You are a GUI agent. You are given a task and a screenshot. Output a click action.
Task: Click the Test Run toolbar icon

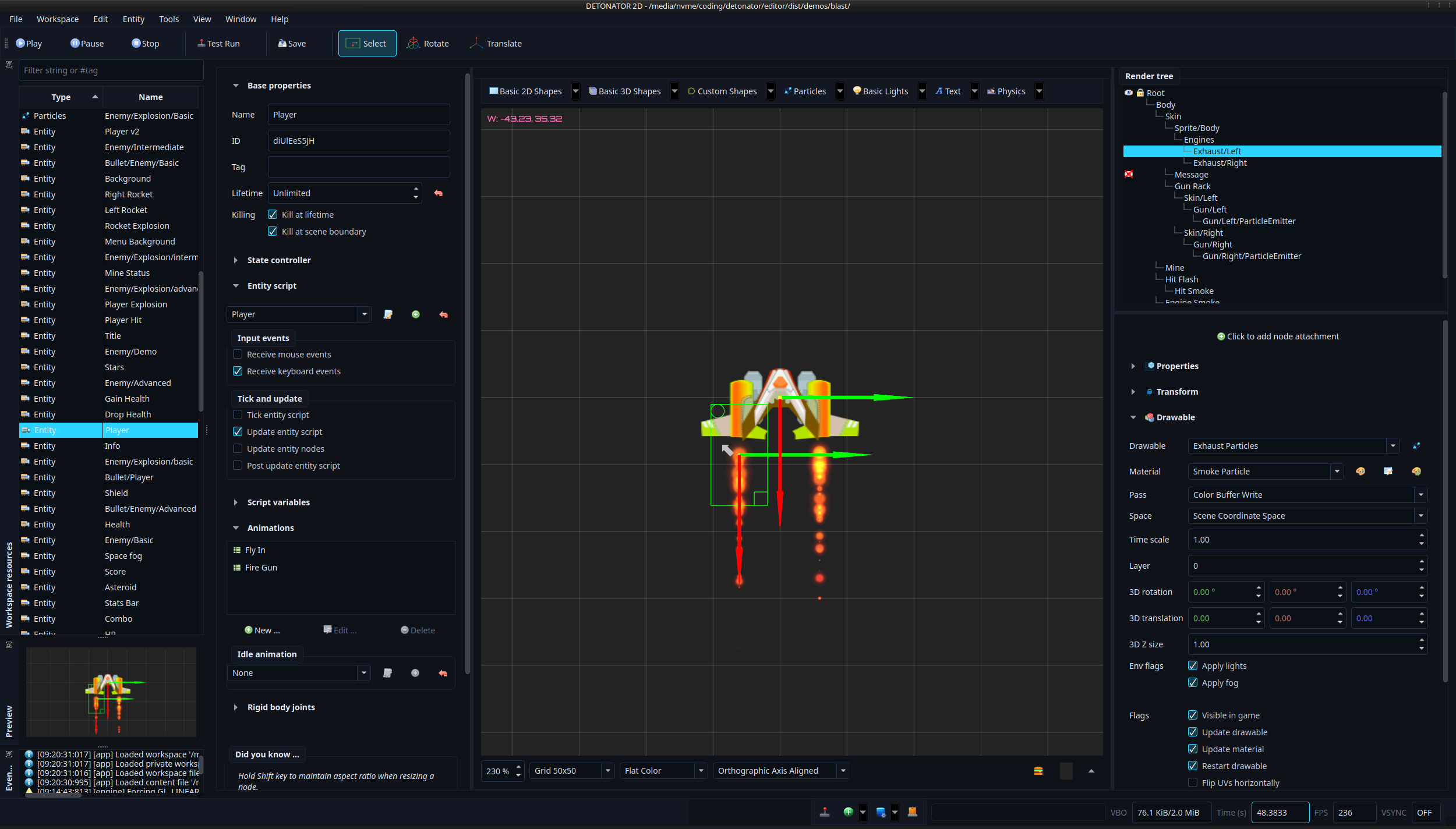202,44
